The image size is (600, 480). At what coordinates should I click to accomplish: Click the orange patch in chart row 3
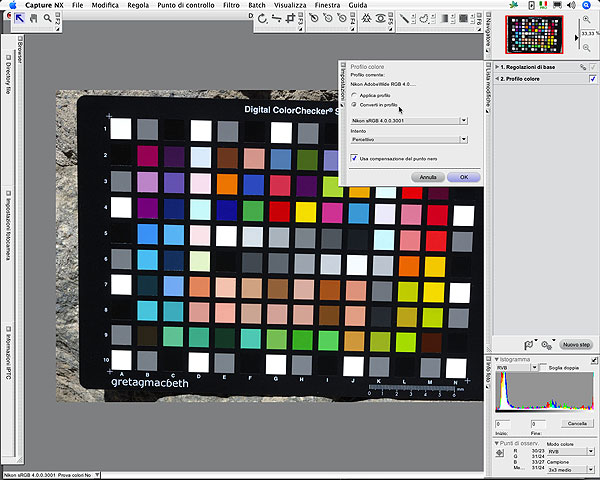[227, 184]
